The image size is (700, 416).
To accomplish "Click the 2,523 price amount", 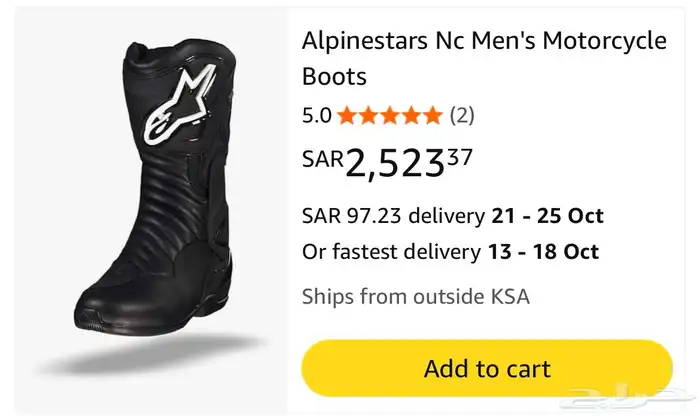I will pos(394,163).
